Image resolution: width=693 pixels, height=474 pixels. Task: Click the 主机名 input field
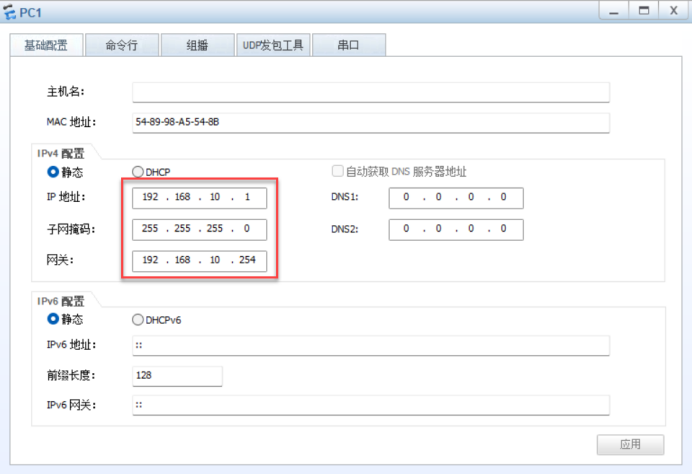tap(370, 92)
